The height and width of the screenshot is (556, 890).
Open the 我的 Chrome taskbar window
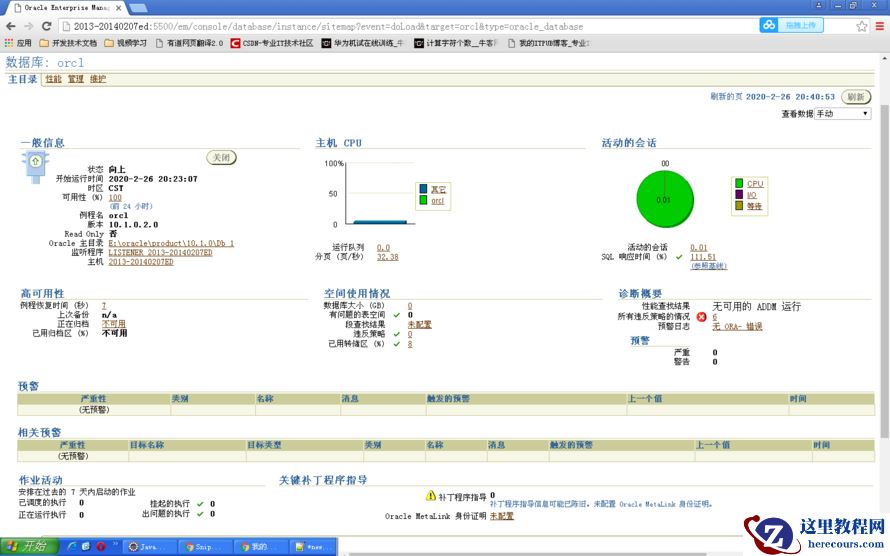(262, 547)
